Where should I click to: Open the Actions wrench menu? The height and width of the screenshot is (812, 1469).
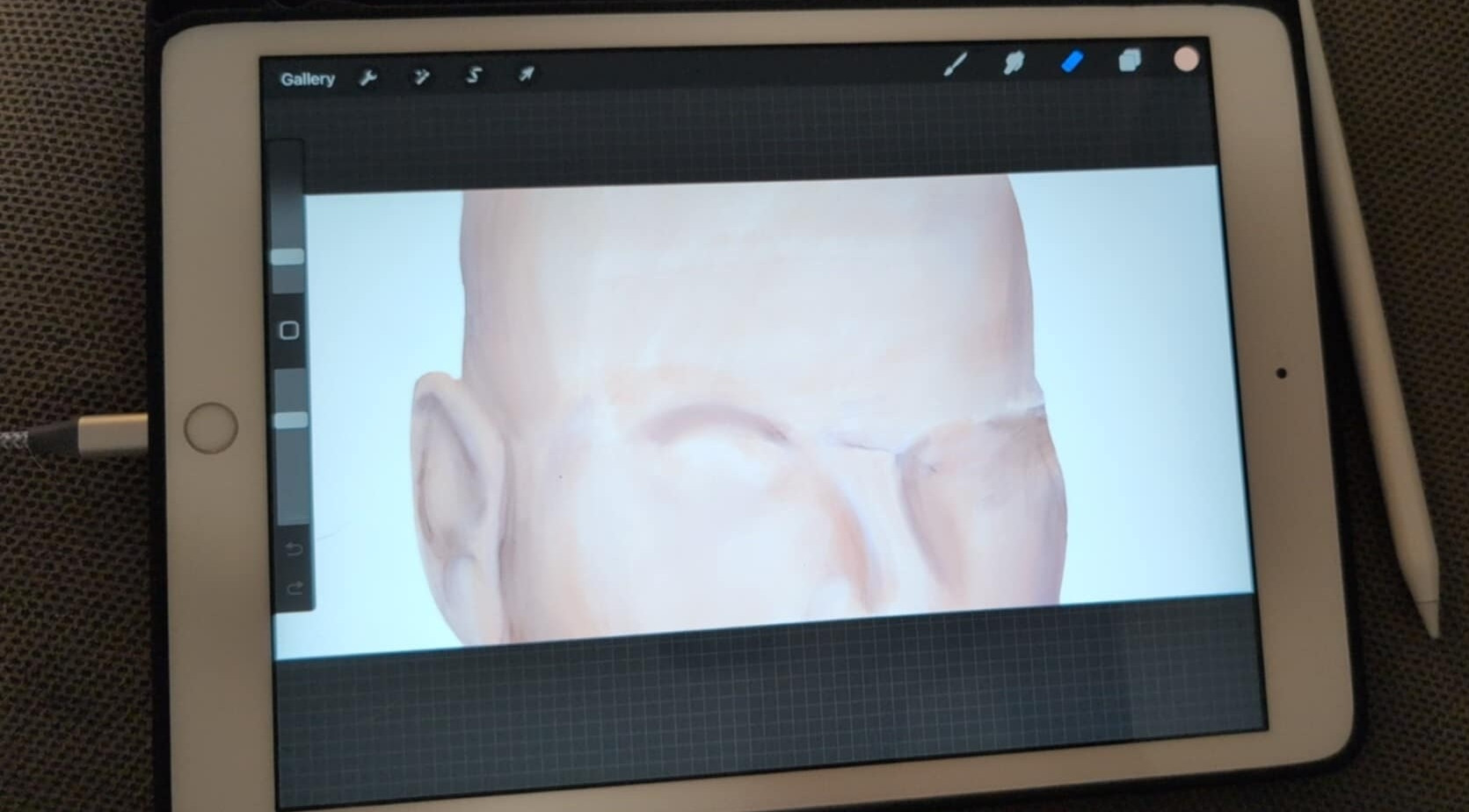point(368,78)
